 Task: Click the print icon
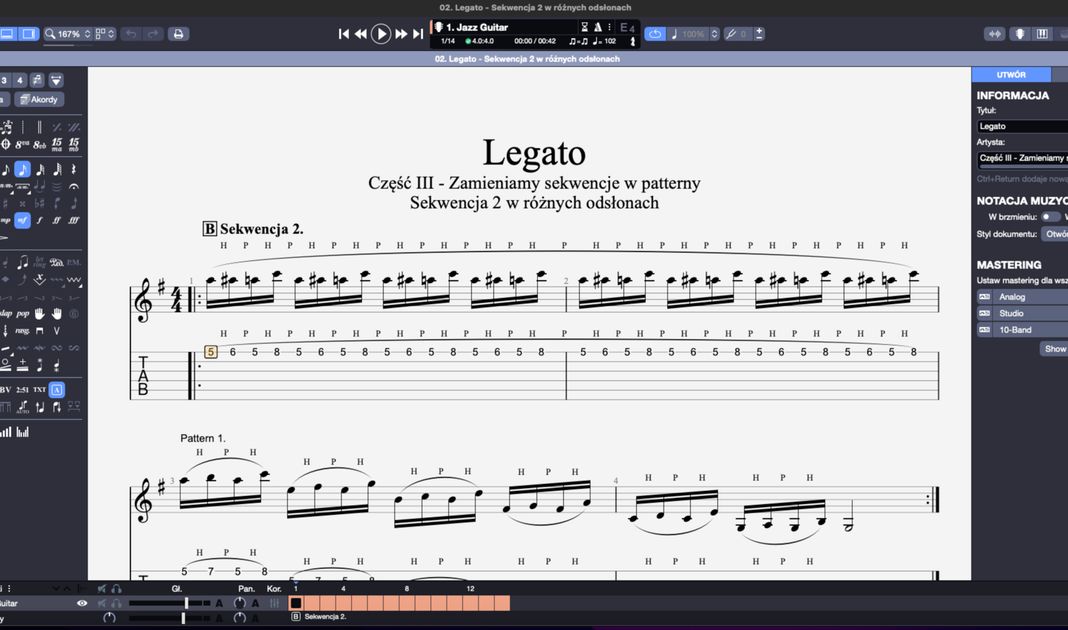click(x=178, y=34)
